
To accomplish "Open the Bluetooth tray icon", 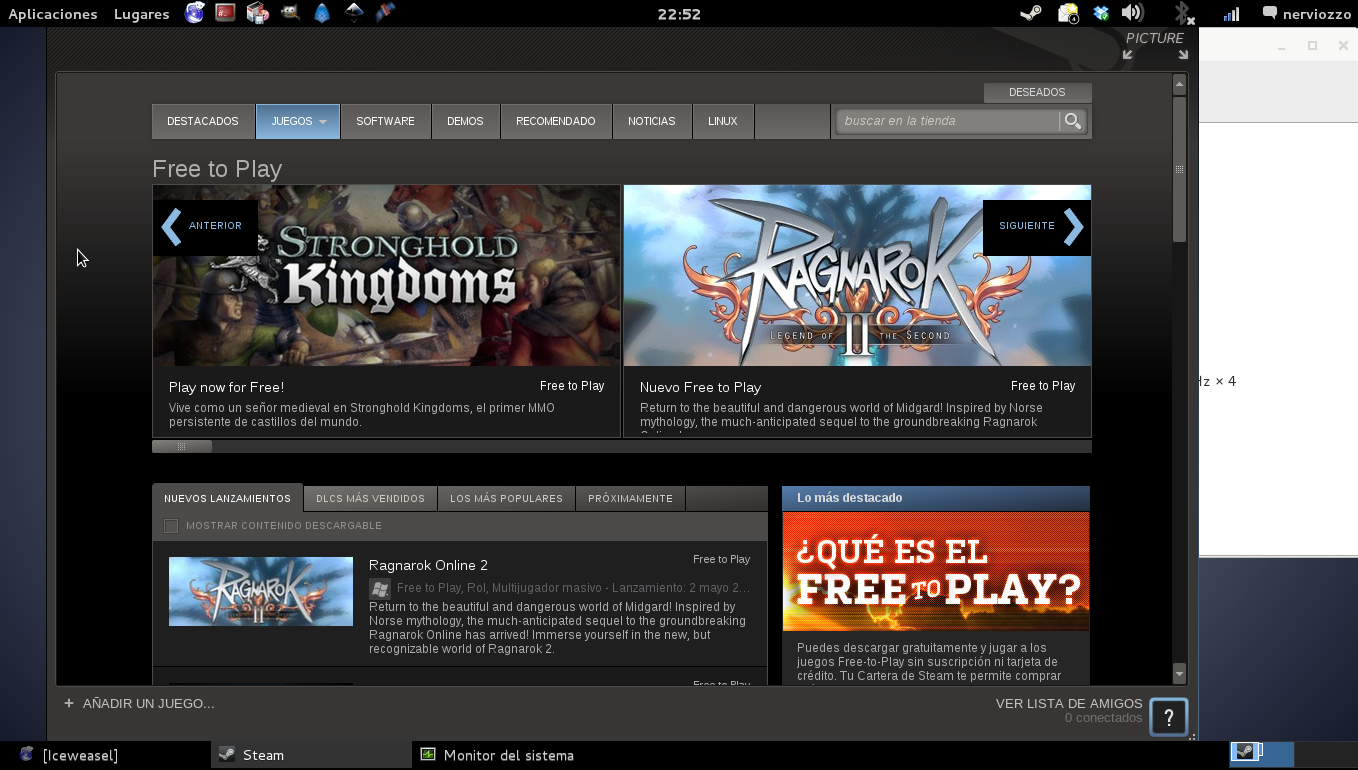I will (x=1182, y=13).
